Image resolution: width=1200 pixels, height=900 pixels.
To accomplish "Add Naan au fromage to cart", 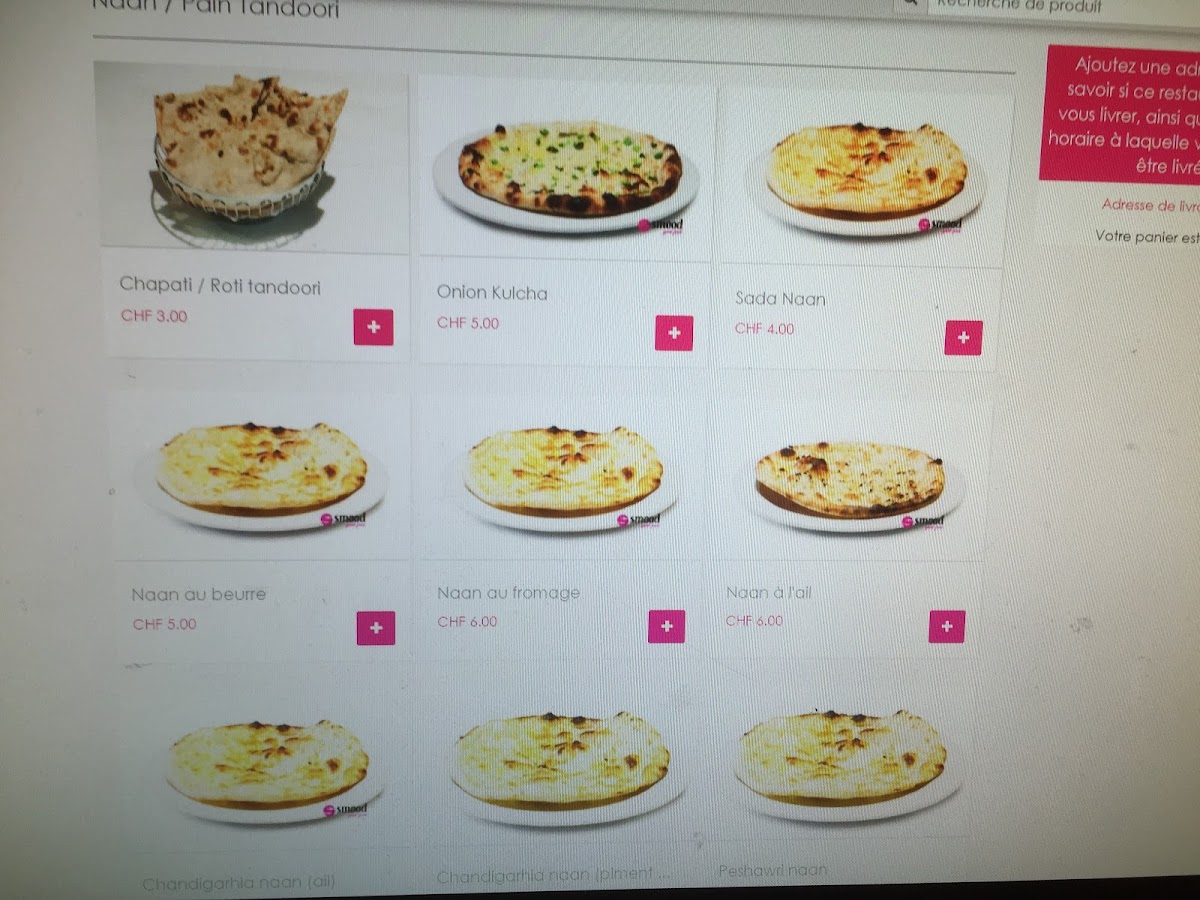I will coord(666,626).
